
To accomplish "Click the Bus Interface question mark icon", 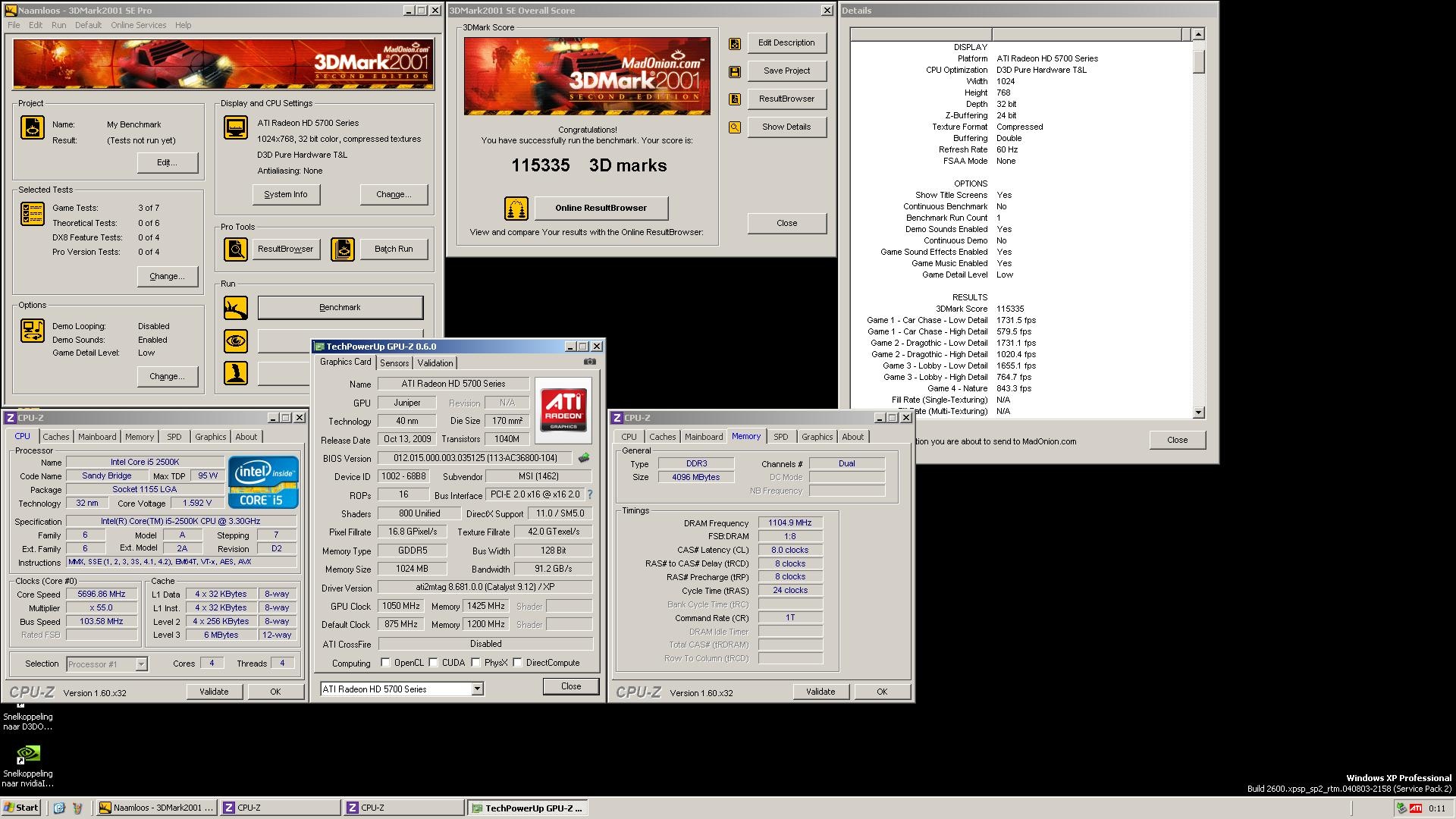I will tap(589, 494).
